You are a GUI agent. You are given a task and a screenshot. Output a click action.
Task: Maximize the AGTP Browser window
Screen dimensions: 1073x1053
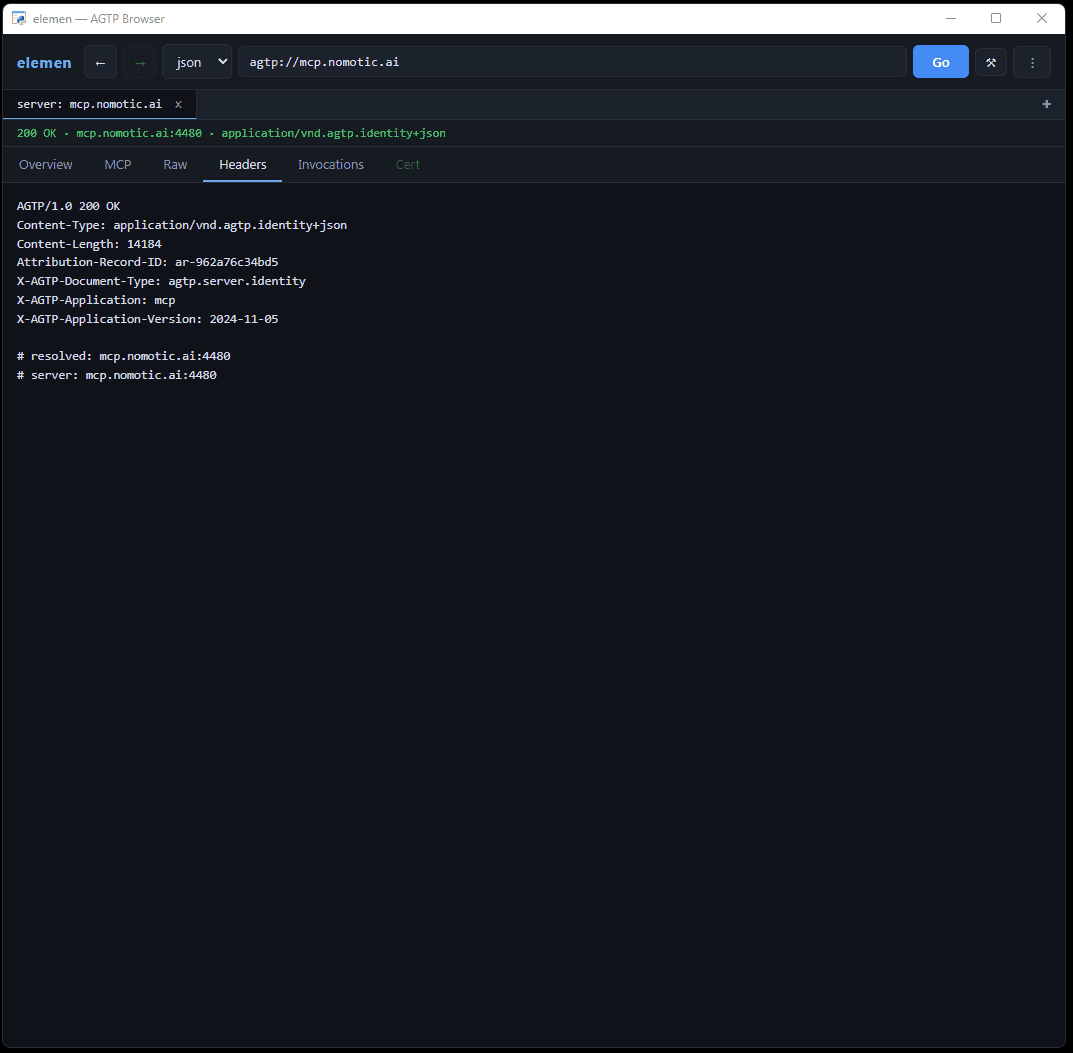996,18
